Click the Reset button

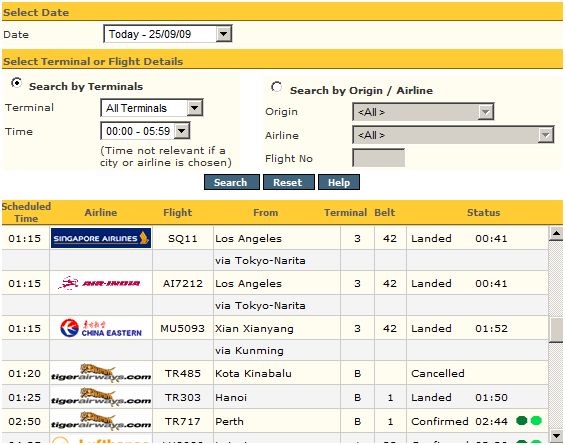pyautogui.click(x=289, y=182)
